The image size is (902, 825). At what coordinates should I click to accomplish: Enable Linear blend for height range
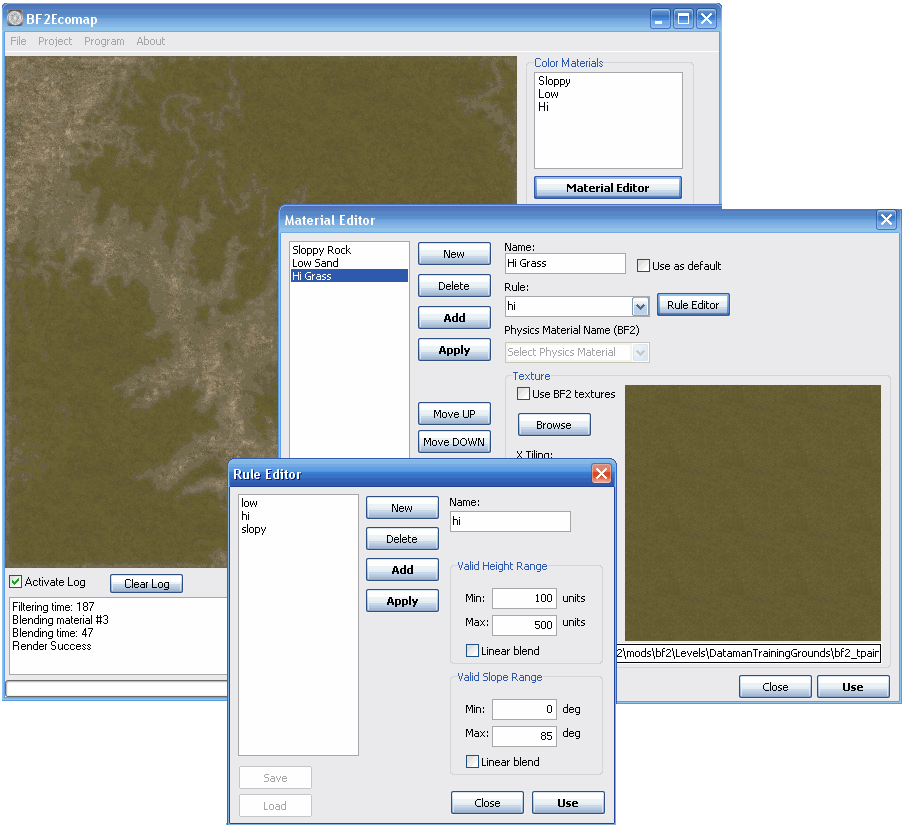click(473, 651)
